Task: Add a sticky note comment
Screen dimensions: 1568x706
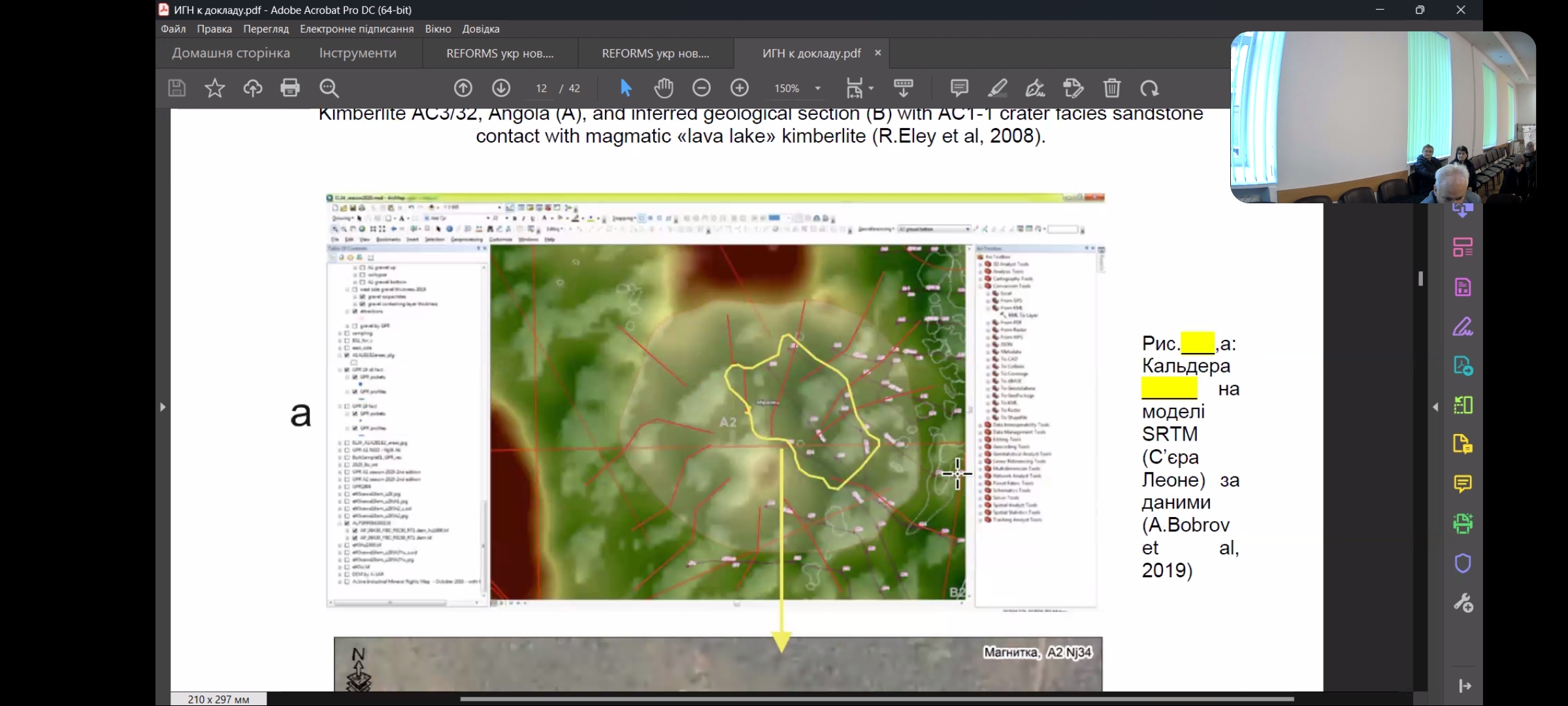Action: click(959, 88)
